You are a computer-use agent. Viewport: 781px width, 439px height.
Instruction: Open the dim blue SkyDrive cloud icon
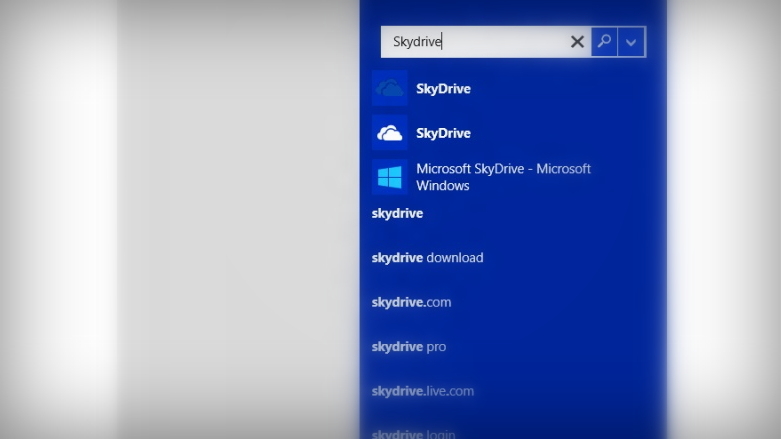click(390, 88)
